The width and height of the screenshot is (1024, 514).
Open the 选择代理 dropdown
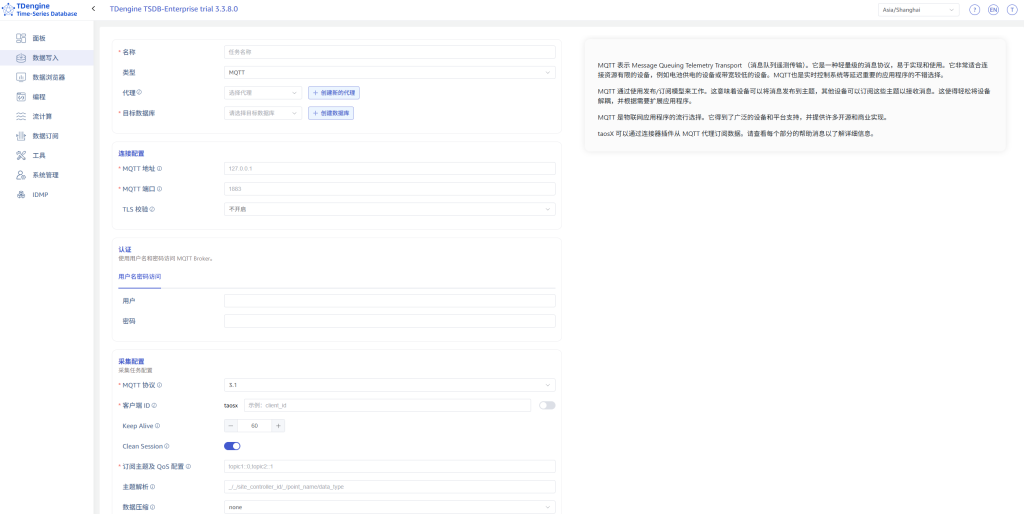click(263, 93)
